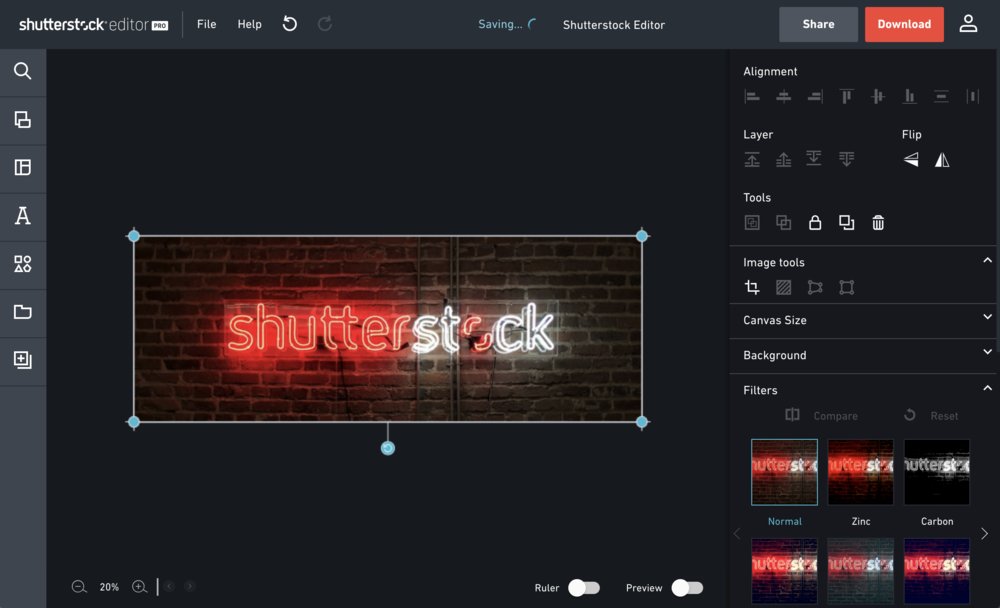Collapse the Filters section
Image resolution: width=1000 pixels, height=608 pixels.
point(987,388)
